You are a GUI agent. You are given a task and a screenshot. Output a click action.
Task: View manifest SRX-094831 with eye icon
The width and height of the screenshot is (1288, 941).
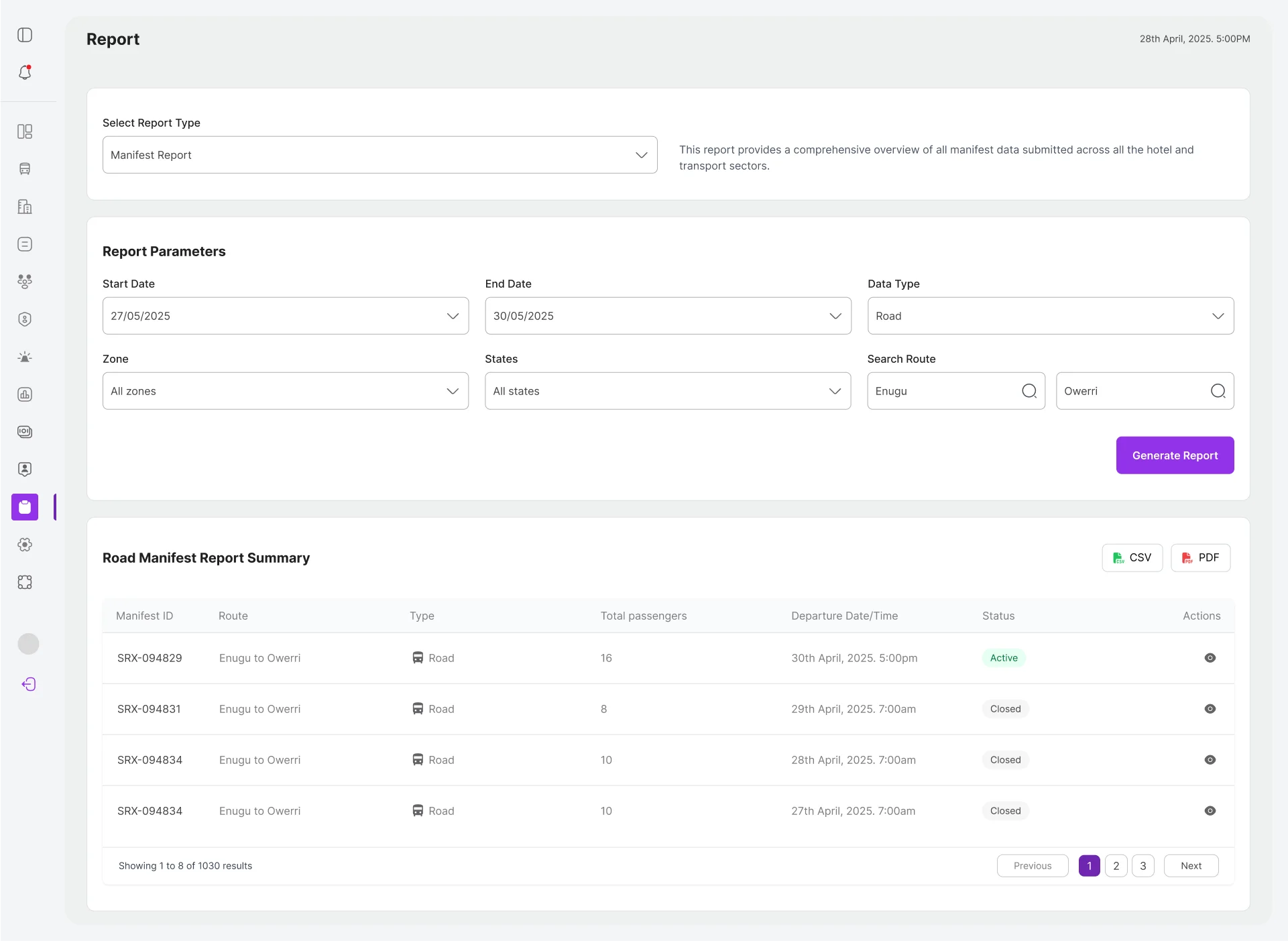pyautogui.click(x=1210, y=709)
